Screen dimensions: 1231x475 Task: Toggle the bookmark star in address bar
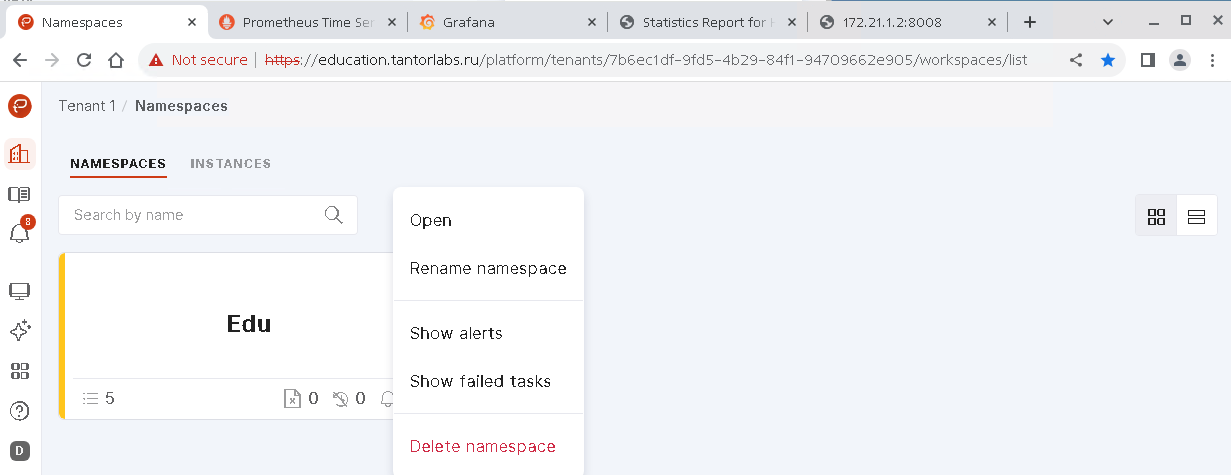(x=1107, y=60)
